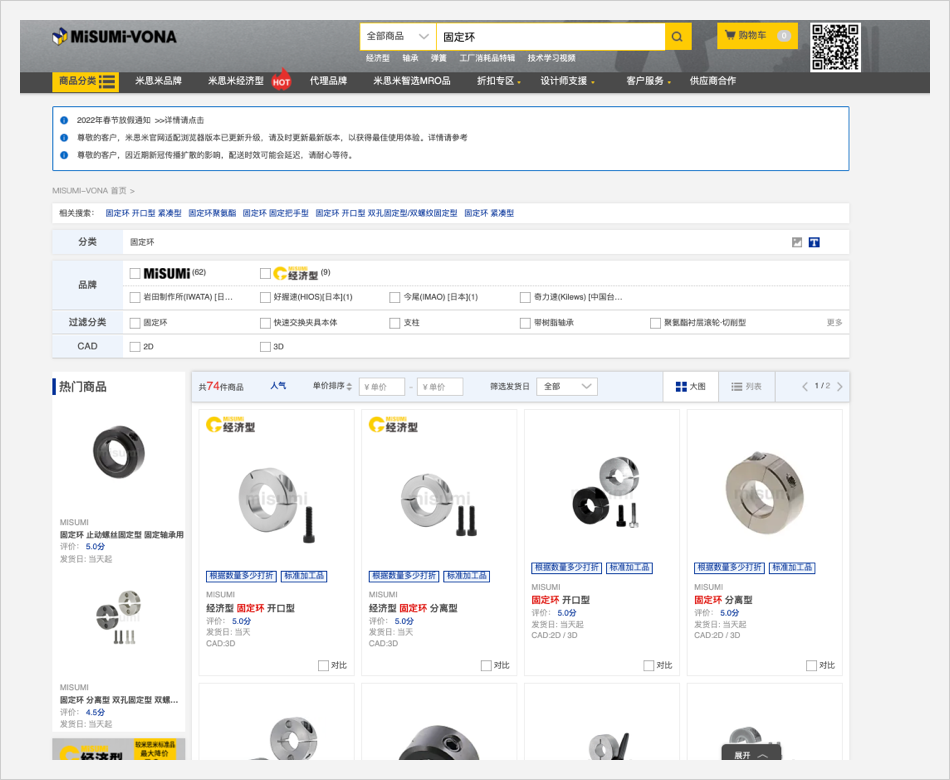The width and height of the screenshot is (950, 780).
Task: Tick compare (对比) for 经济型 固定环 开口型
Action: [323, 665]
